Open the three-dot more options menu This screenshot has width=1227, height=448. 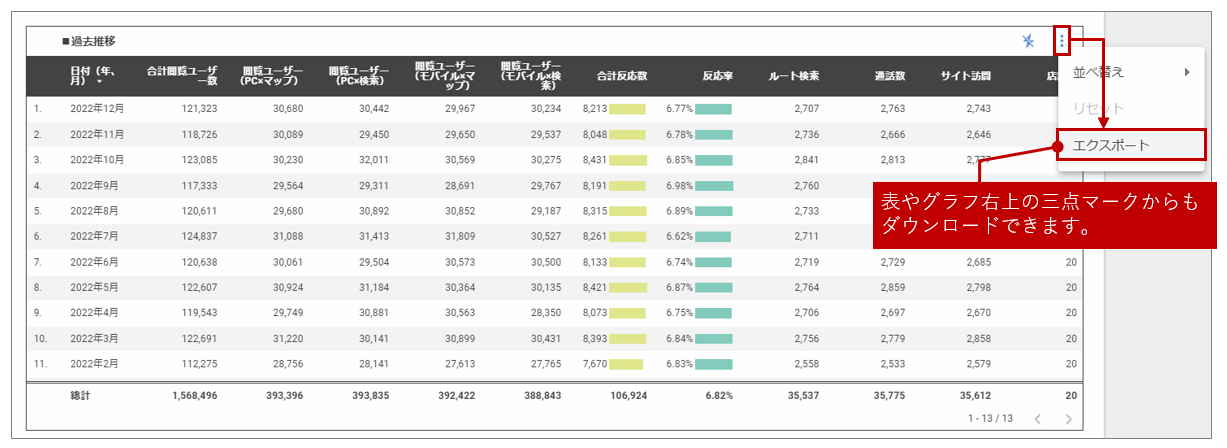[x=1062, y=41]
